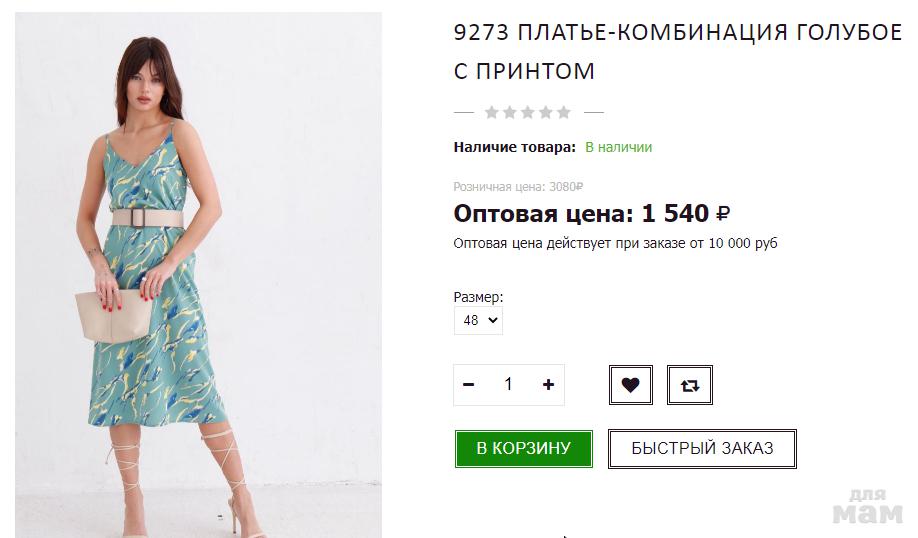918x538 pixels.
Task: Rate product with third star
Action: click(527, 112)
